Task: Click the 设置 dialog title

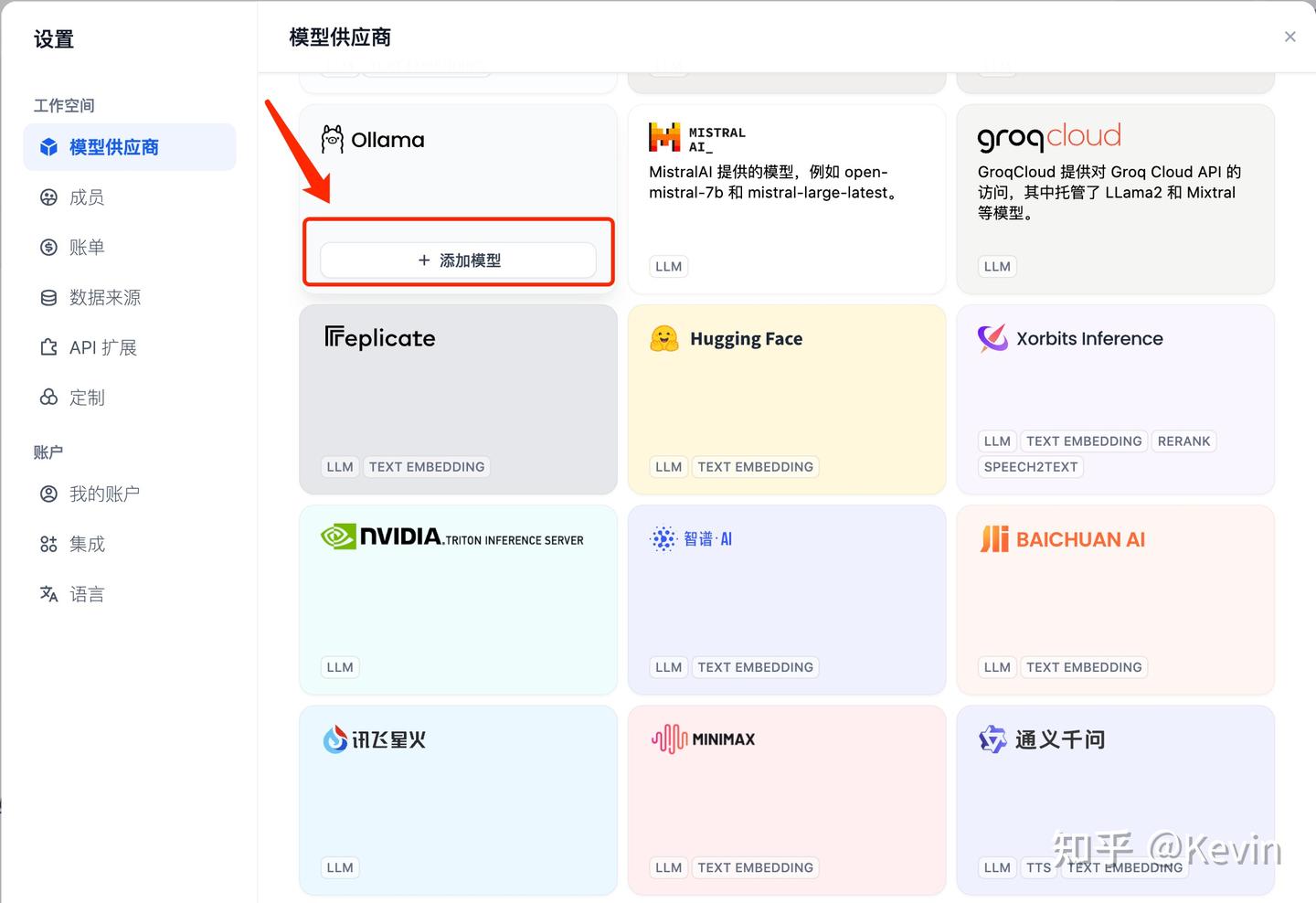Action: coord(54,39)
